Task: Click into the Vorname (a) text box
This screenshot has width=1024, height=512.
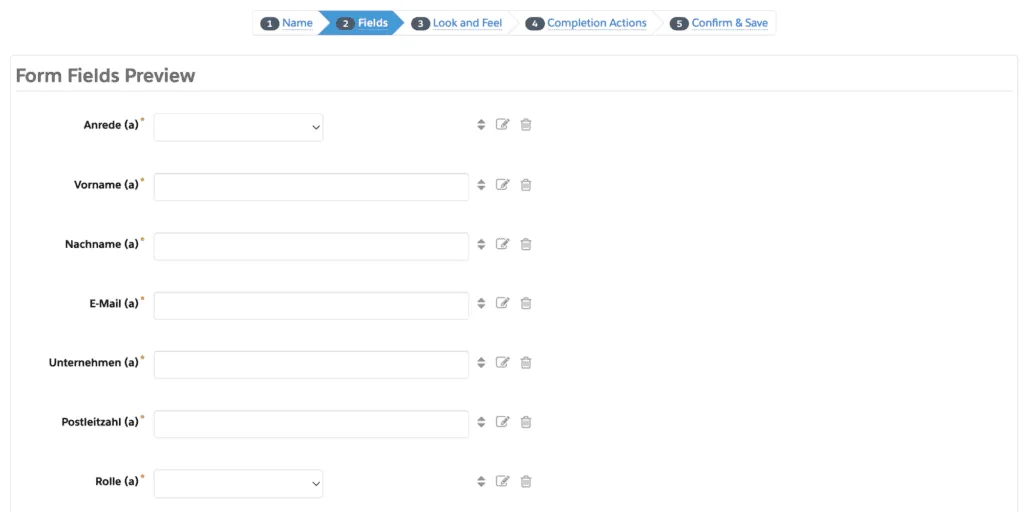Action: point(312,187)
